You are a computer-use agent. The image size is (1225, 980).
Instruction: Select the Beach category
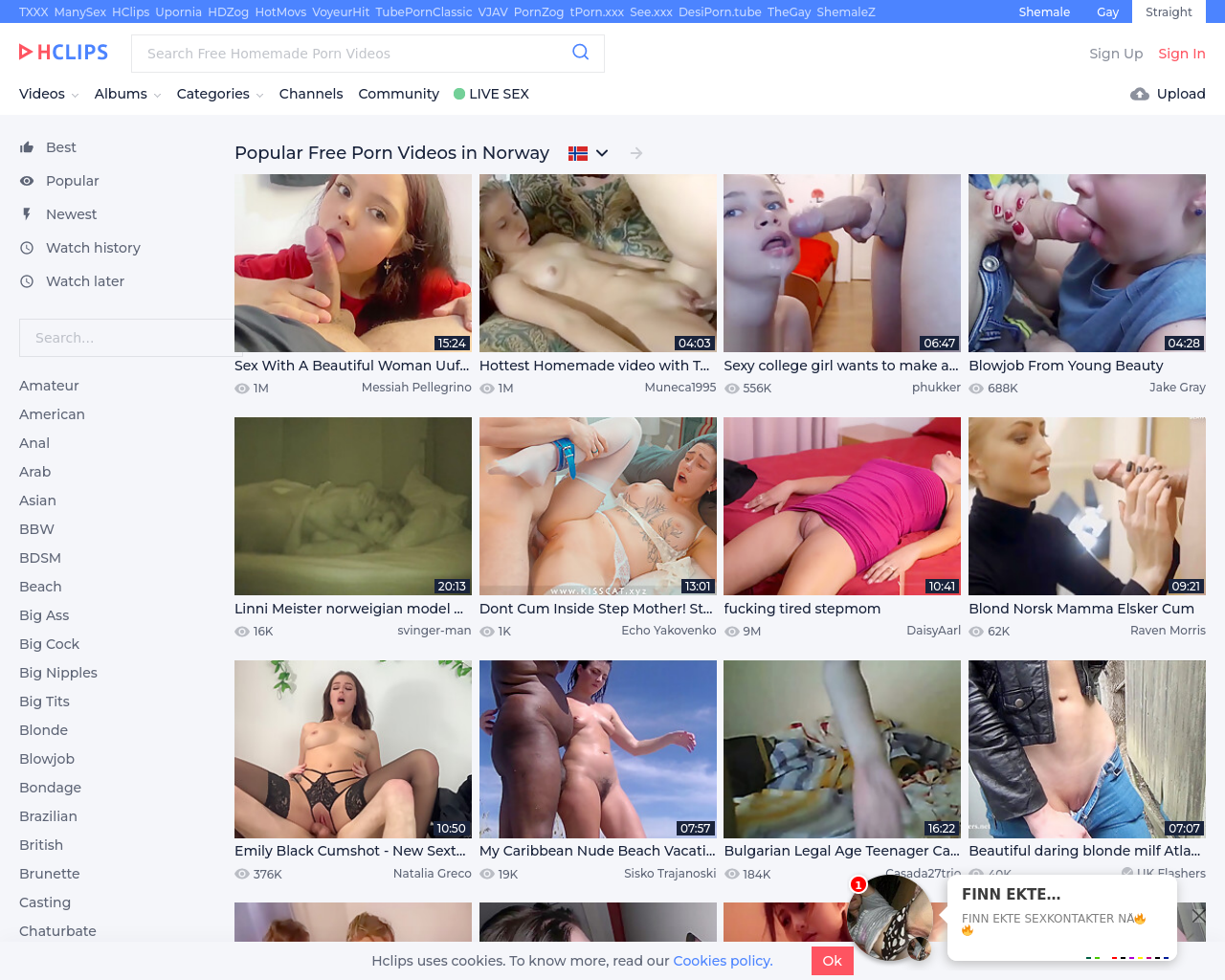(x=40, y=587)
